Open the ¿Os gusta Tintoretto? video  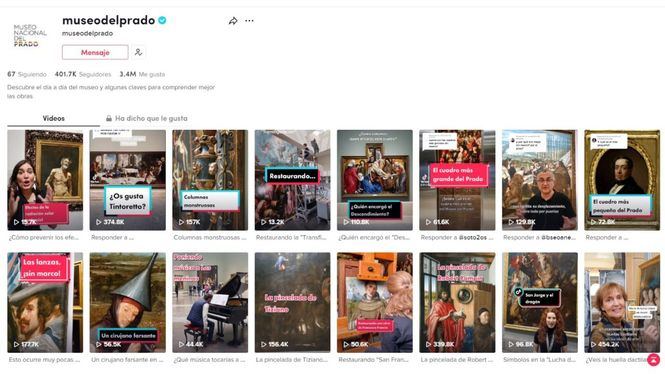tap(128, 180)
